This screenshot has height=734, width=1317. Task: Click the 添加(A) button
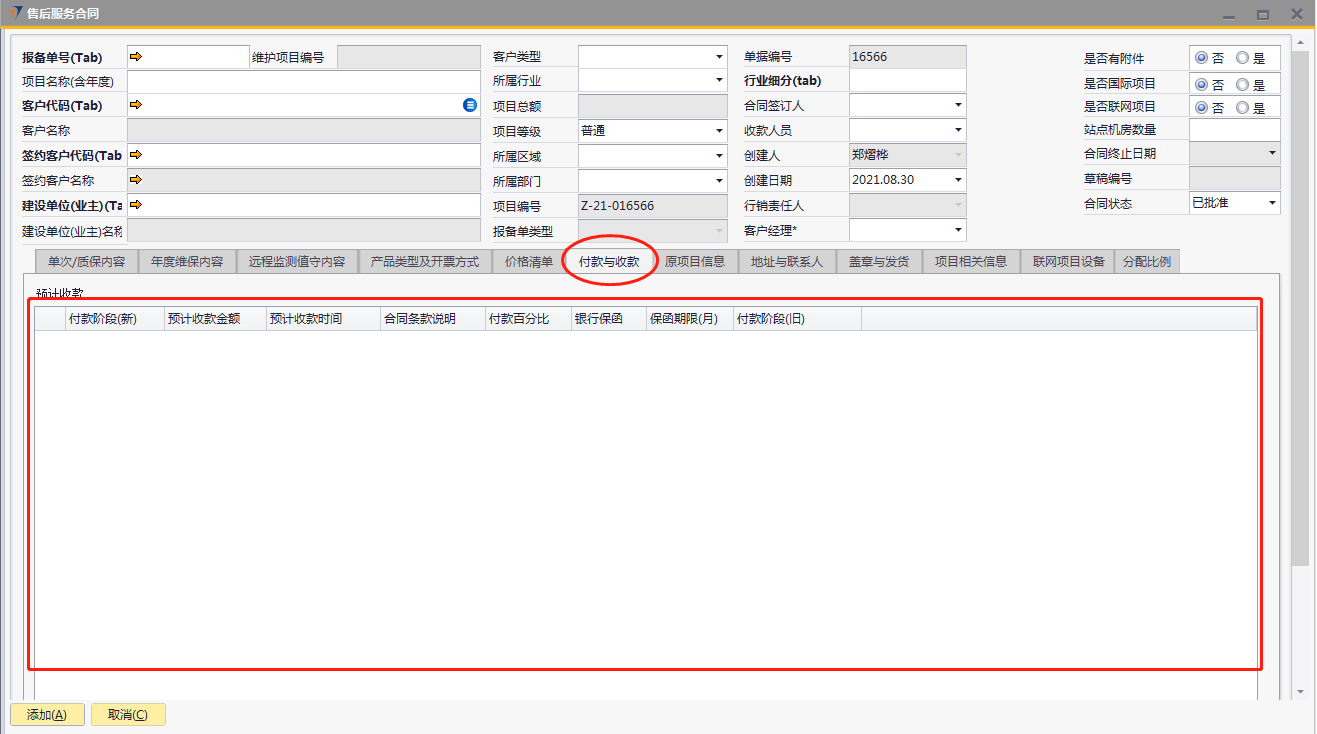coord(47,714)
